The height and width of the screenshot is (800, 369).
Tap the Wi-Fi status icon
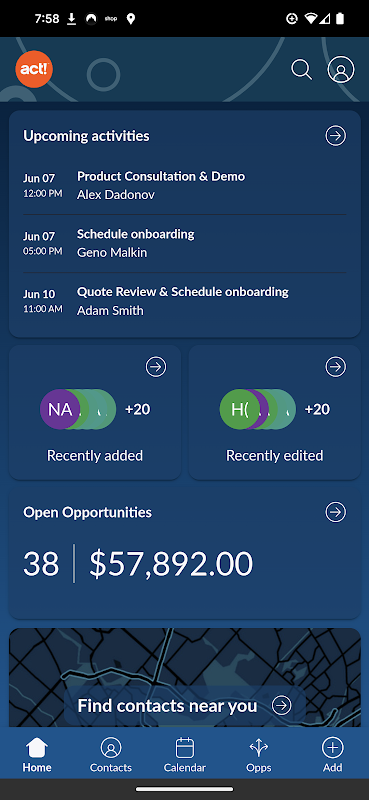(x=310, y=19)
